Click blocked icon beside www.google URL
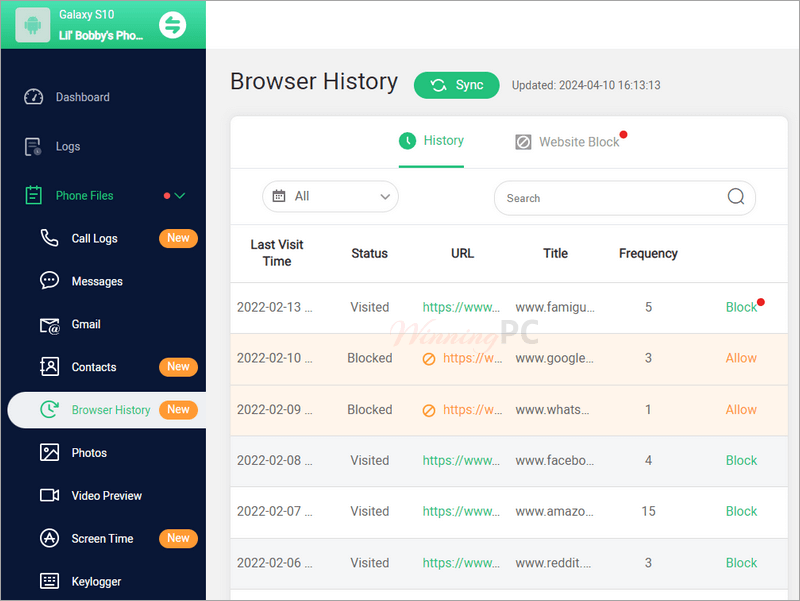 [429, 359]
